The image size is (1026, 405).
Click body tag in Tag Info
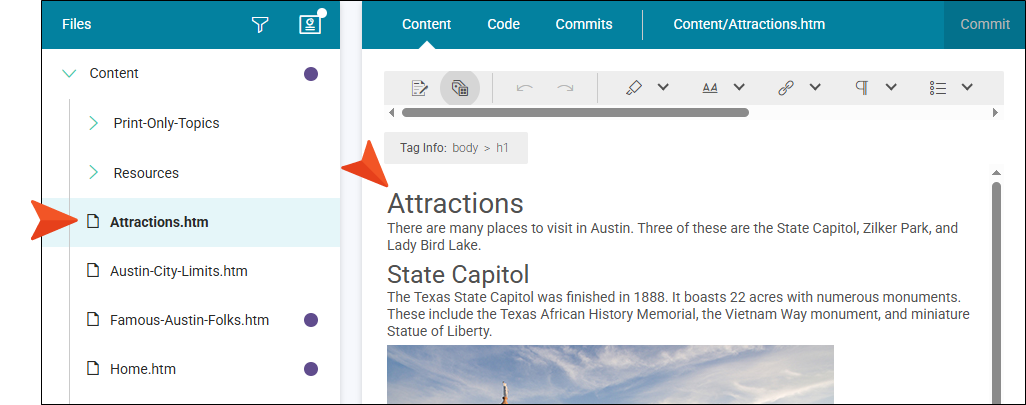point(465,148)
